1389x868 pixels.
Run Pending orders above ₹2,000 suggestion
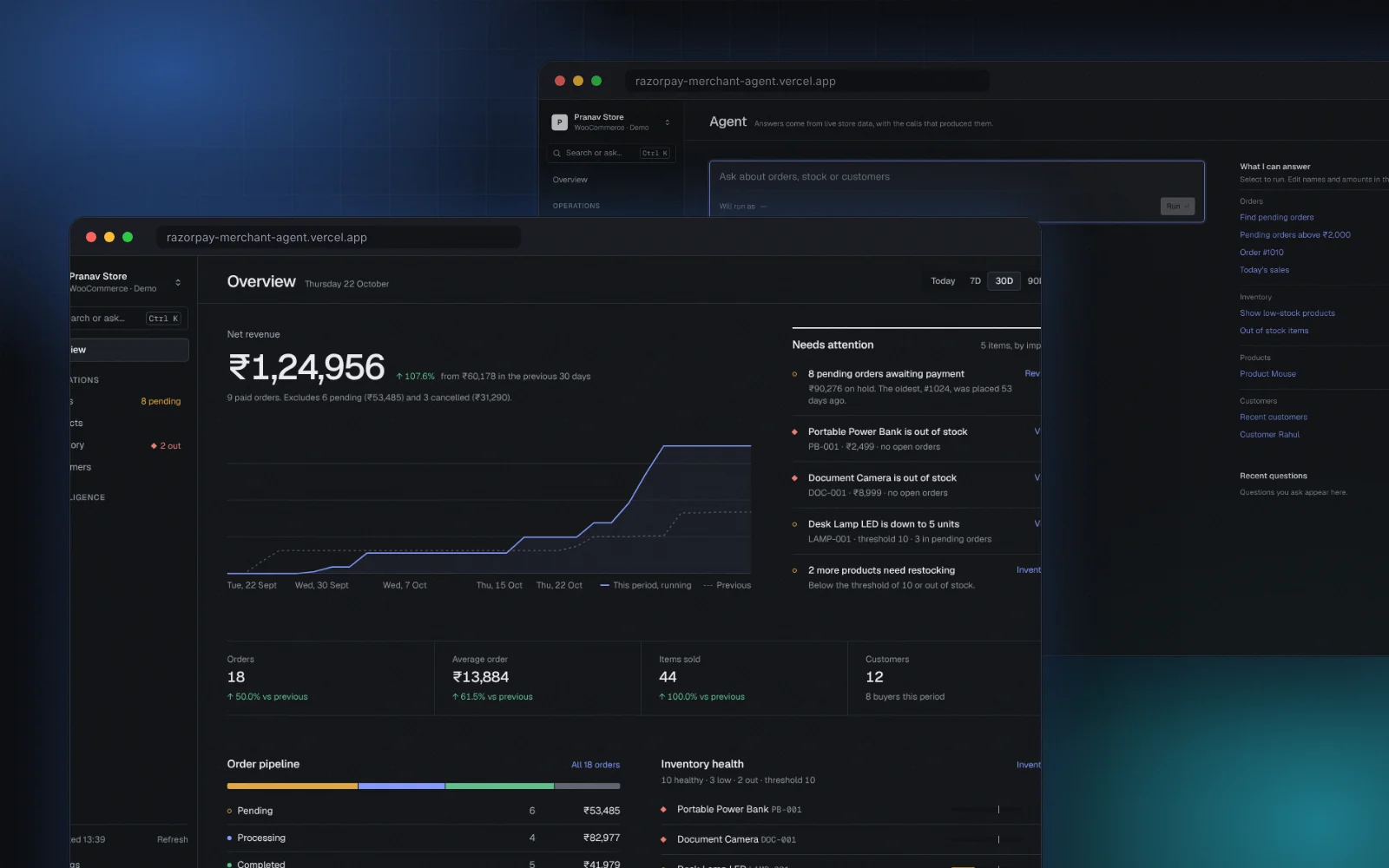pos(1294,235)
